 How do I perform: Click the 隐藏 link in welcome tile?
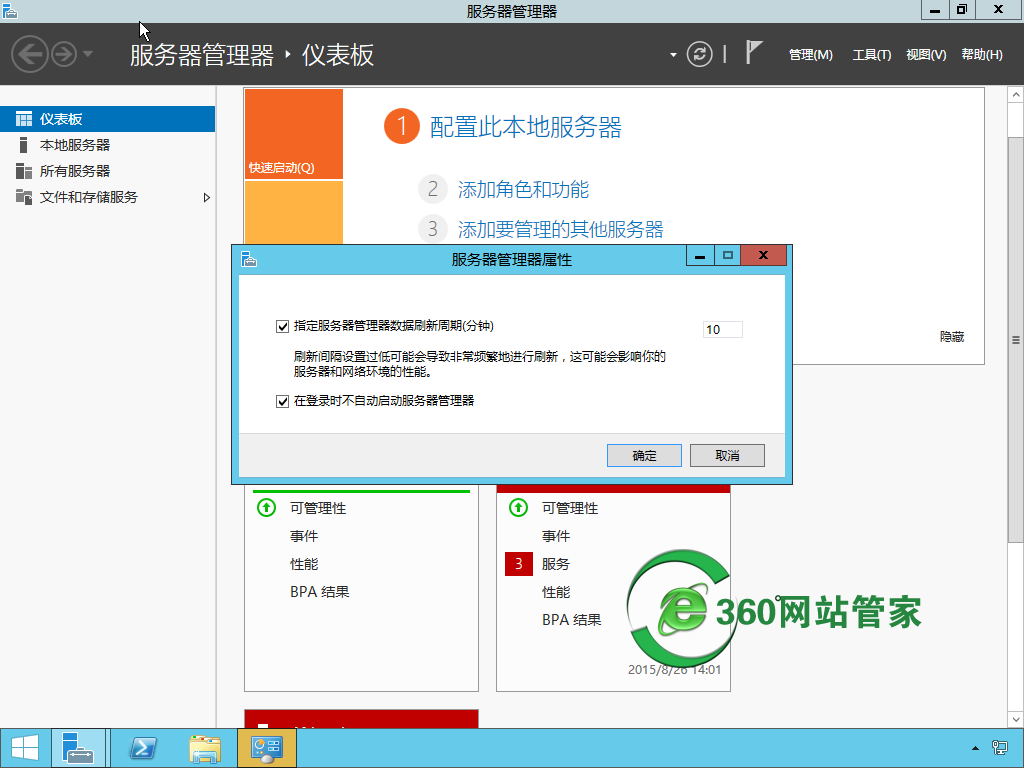click(952, 337)
